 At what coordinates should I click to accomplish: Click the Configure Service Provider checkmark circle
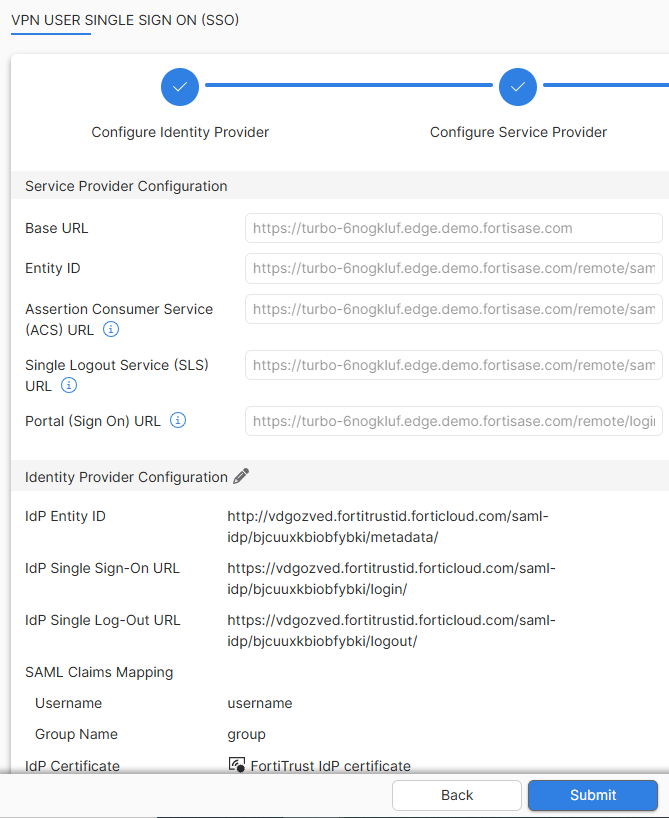coord(518,87)
